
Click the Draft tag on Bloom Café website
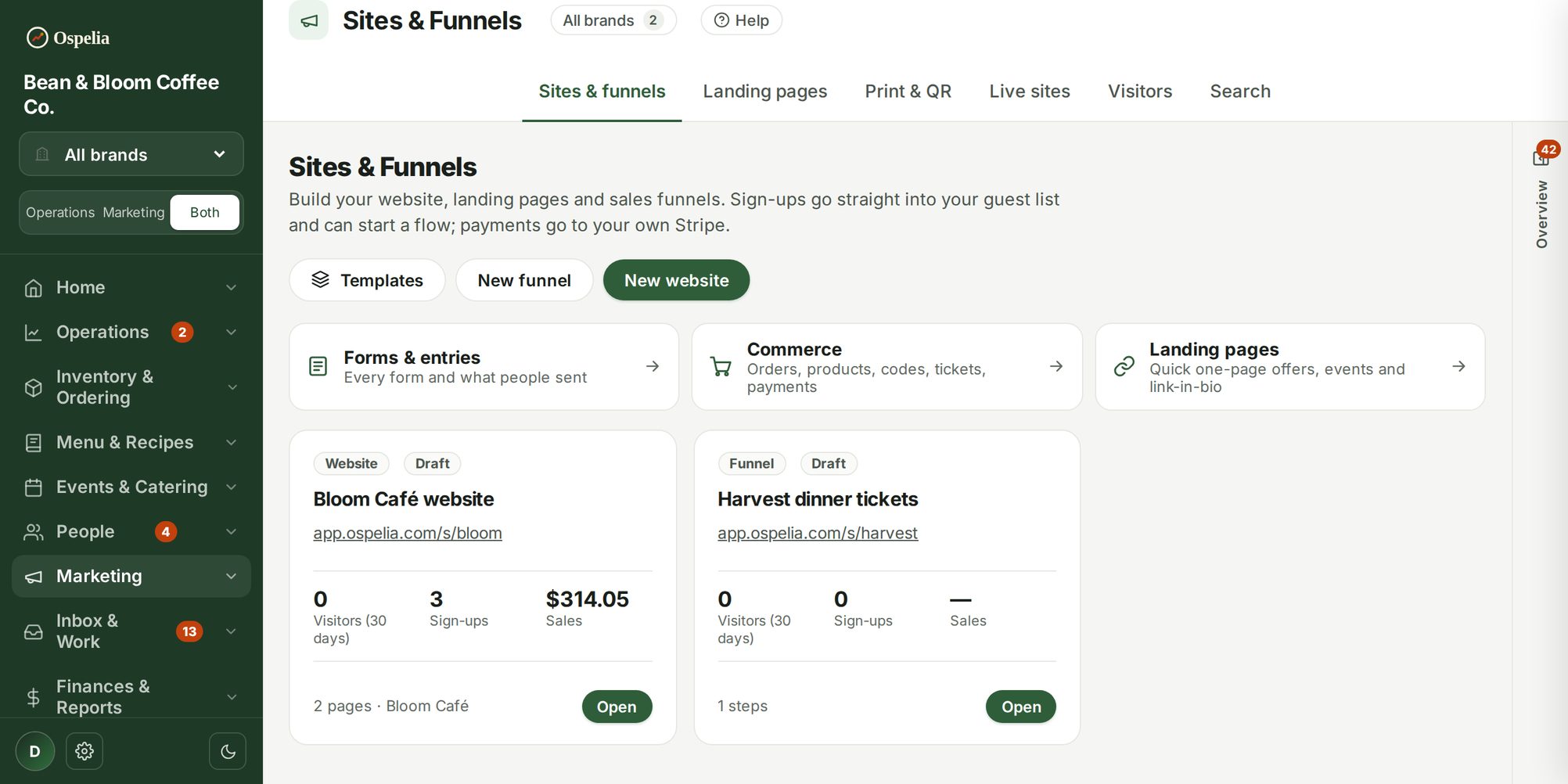[x=432, y=463]
